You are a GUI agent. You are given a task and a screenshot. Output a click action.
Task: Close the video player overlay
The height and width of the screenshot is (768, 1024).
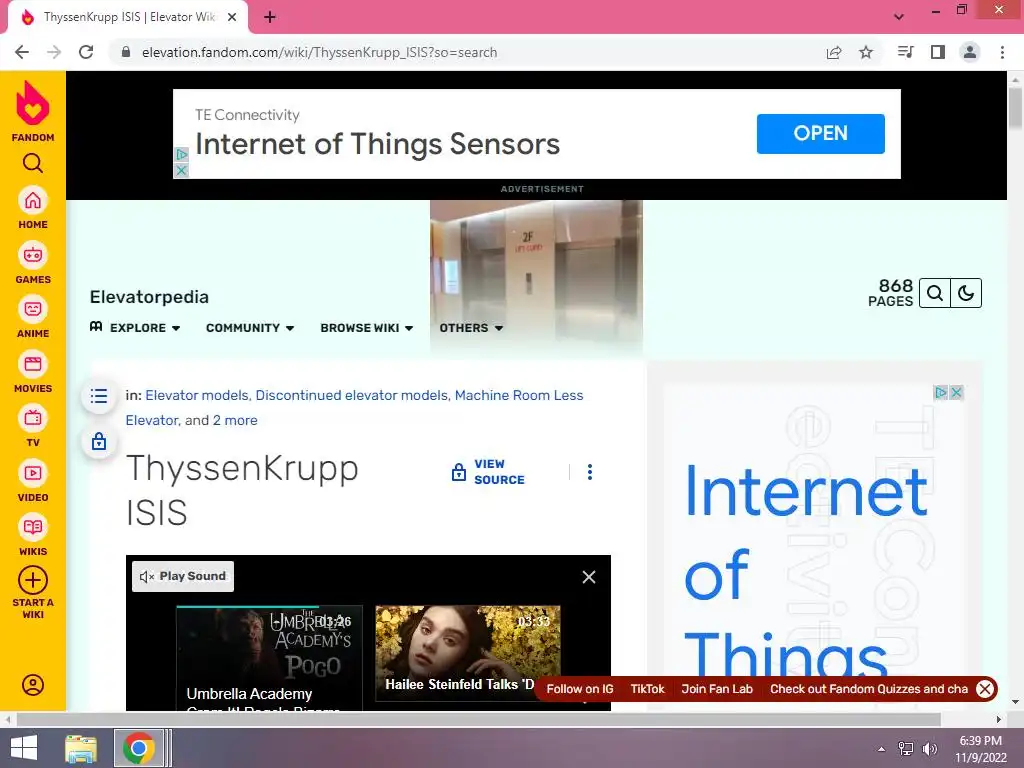(x=589, y=577)
